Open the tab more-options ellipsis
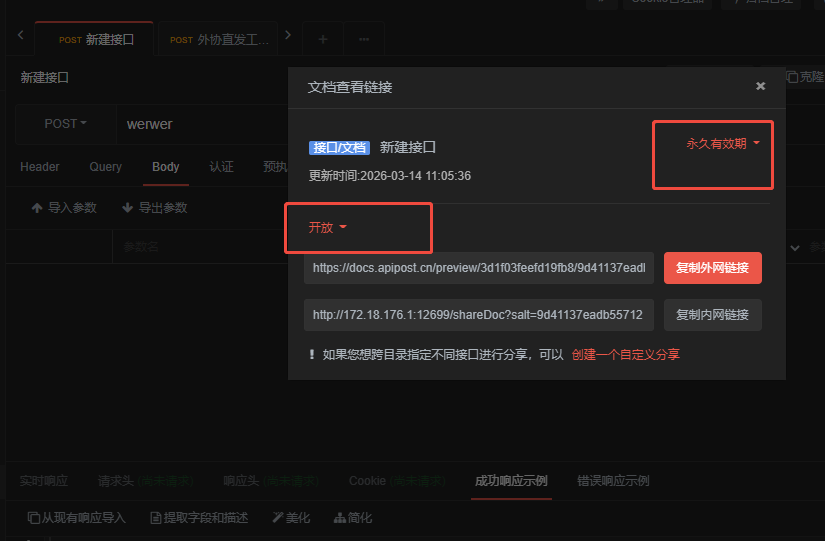The image size is (825, 541). tap(364, 39)
